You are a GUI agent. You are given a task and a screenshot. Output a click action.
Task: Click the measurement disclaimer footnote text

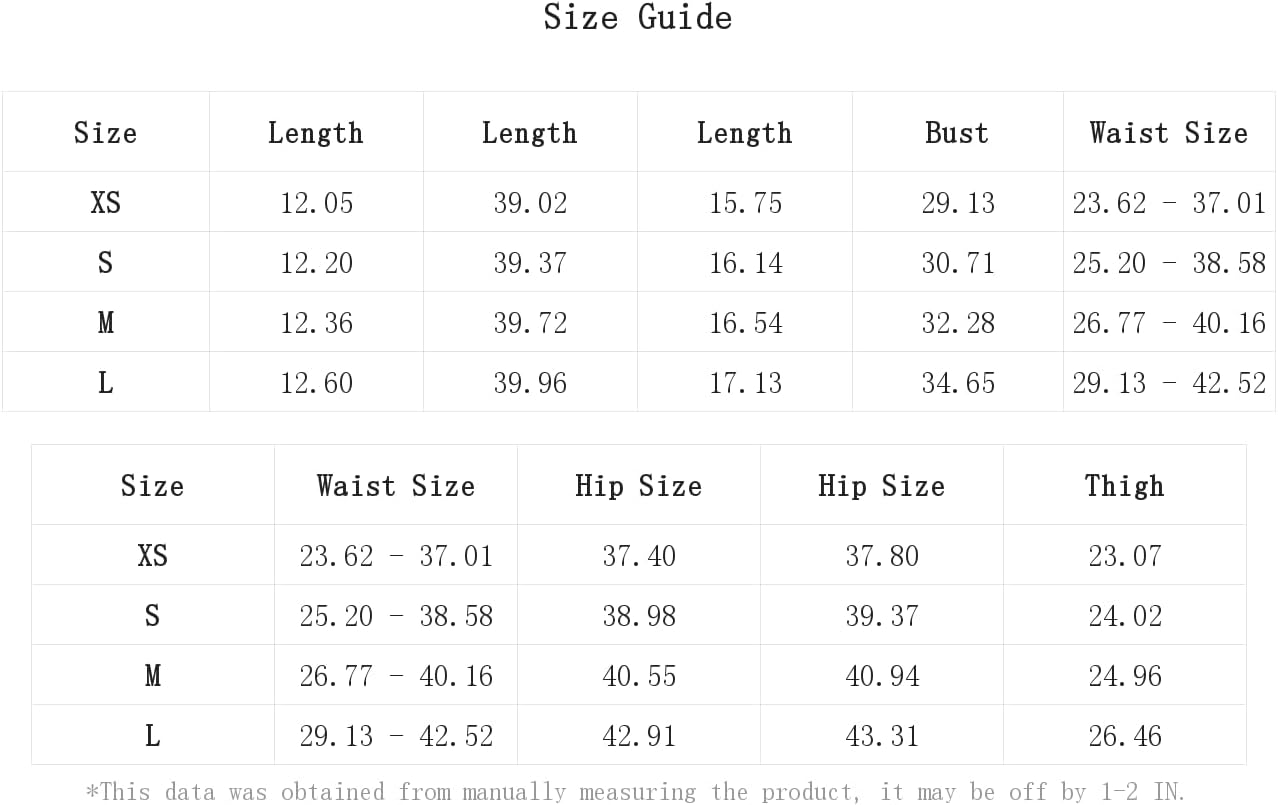coord(636,792)
